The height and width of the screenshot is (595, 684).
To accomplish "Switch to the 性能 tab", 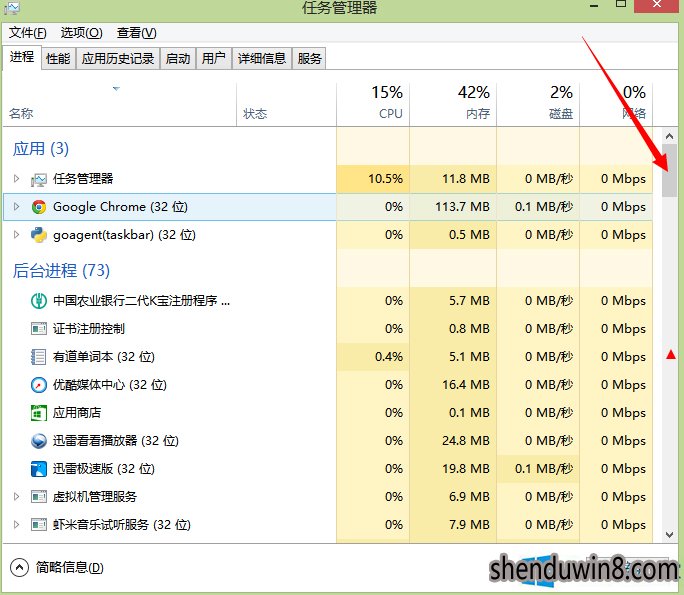I will pyautogui.click(x=58, y=58).
